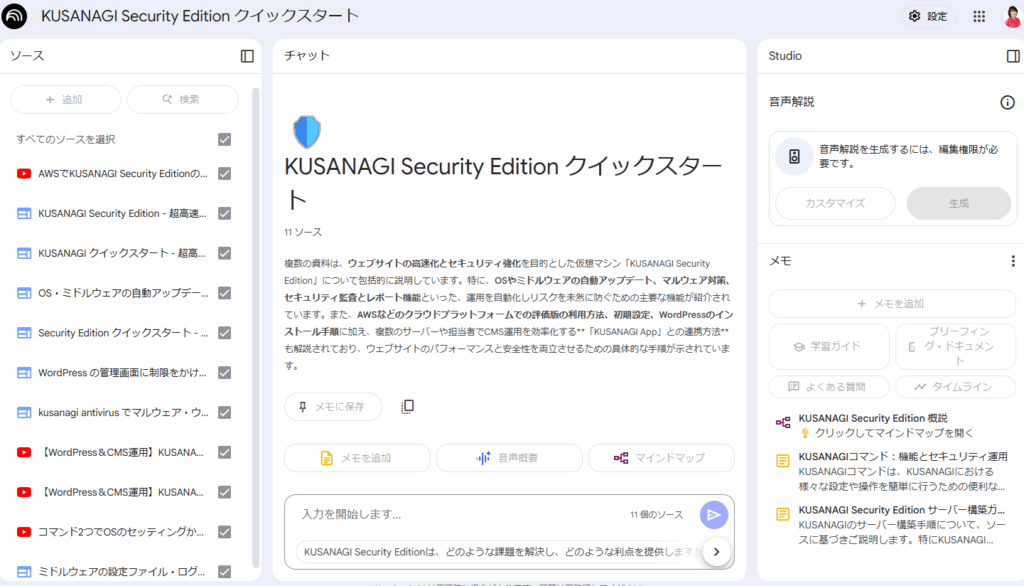The height and width of the screenshot is (586, 1024).
Task: Click the 生成 button in 音声解説
Action: tap(959, 203)
